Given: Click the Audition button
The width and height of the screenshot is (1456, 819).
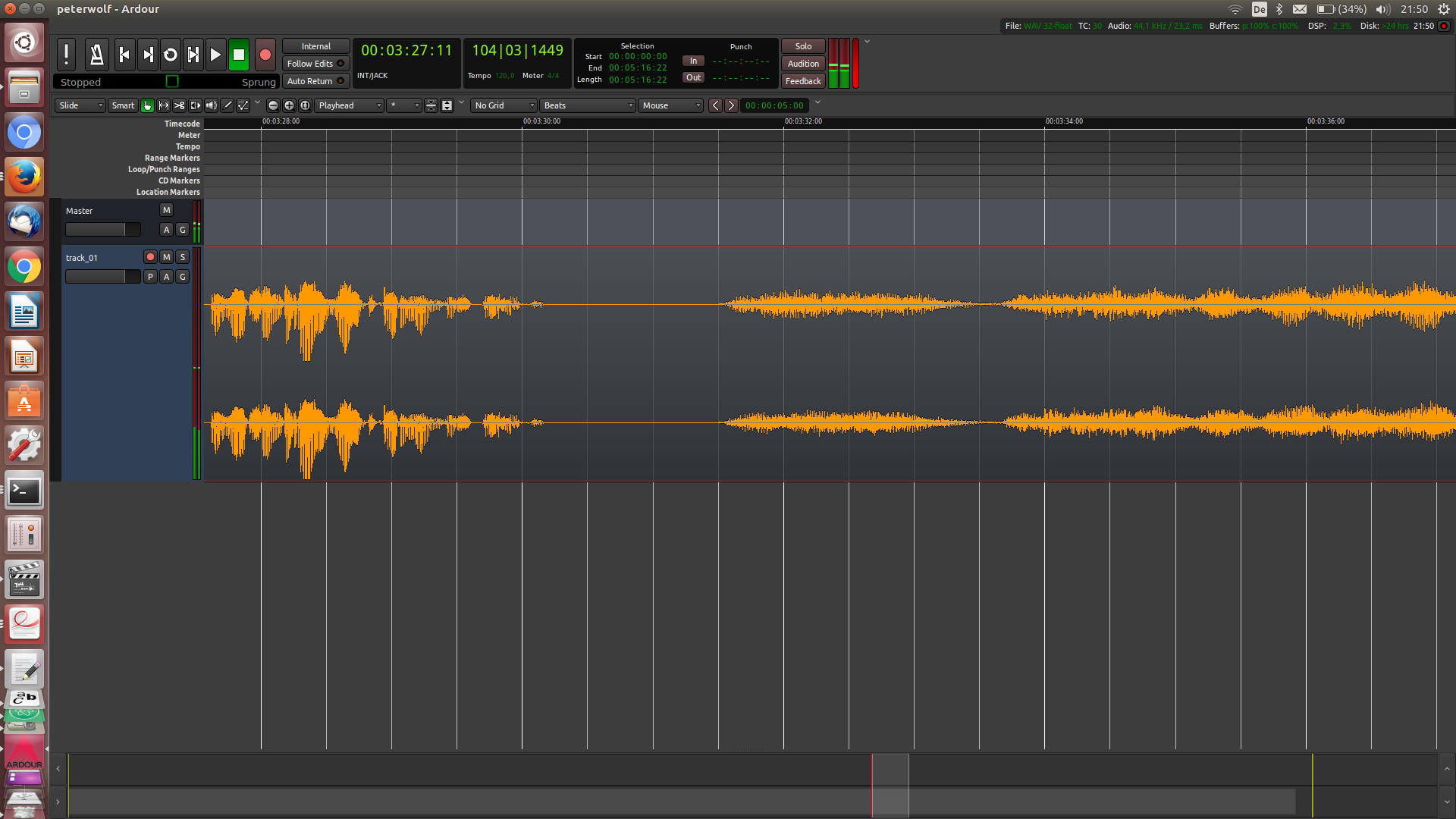Looking at the screenshot, I should pos(802,64).
